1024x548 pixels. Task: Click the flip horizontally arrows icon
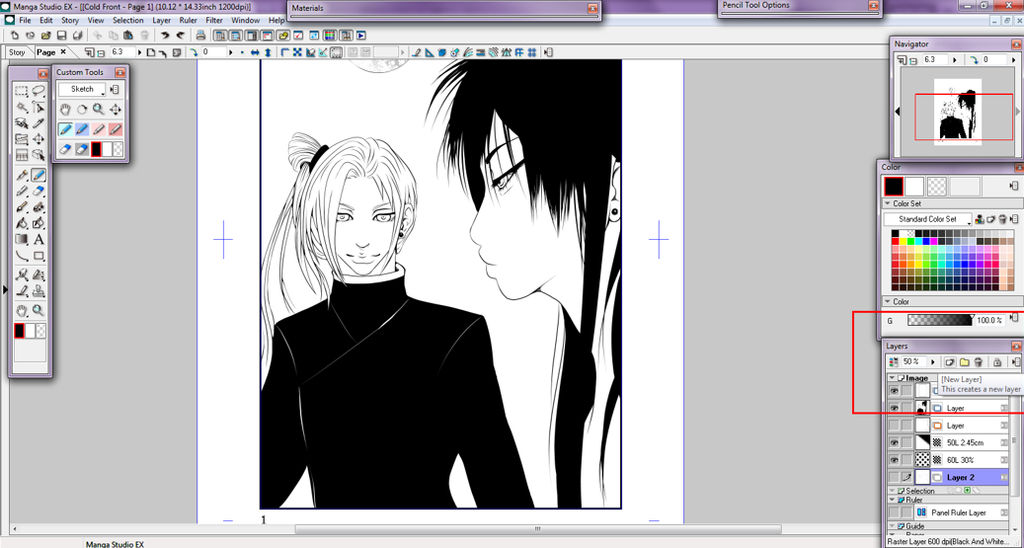(255, 52)
